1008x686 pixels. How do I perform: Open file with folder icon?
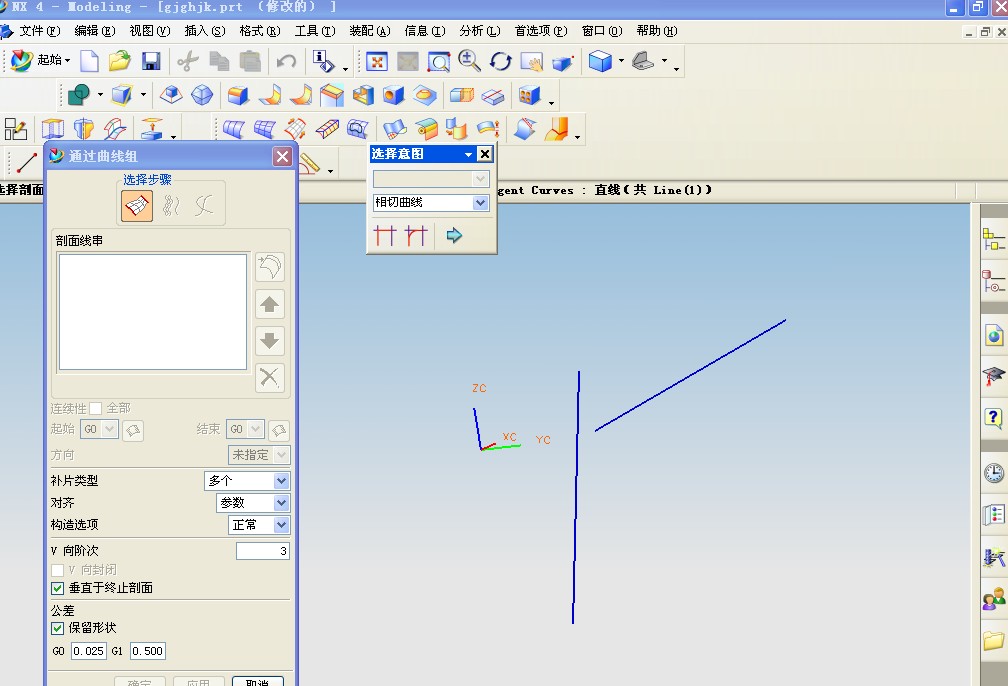(x=120, y=61)
